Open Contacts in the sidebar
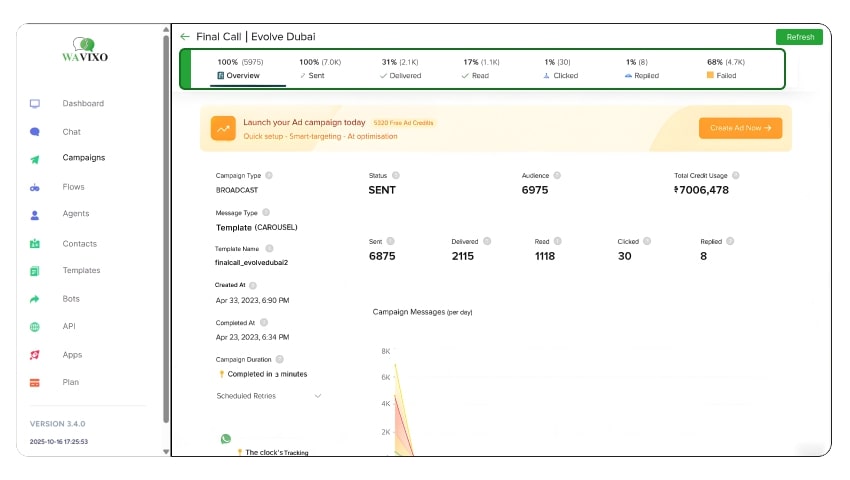850x480 pixels. [x=79, y=244]
